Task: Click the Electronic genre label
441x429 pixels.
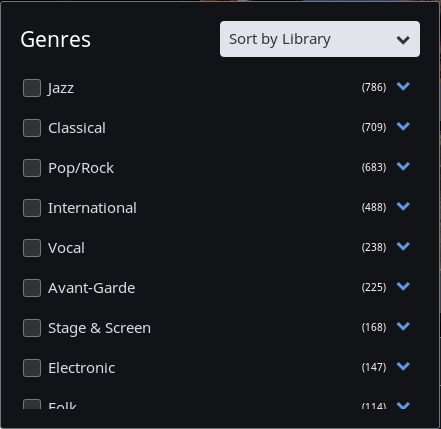Action: (x=82, y=368)
